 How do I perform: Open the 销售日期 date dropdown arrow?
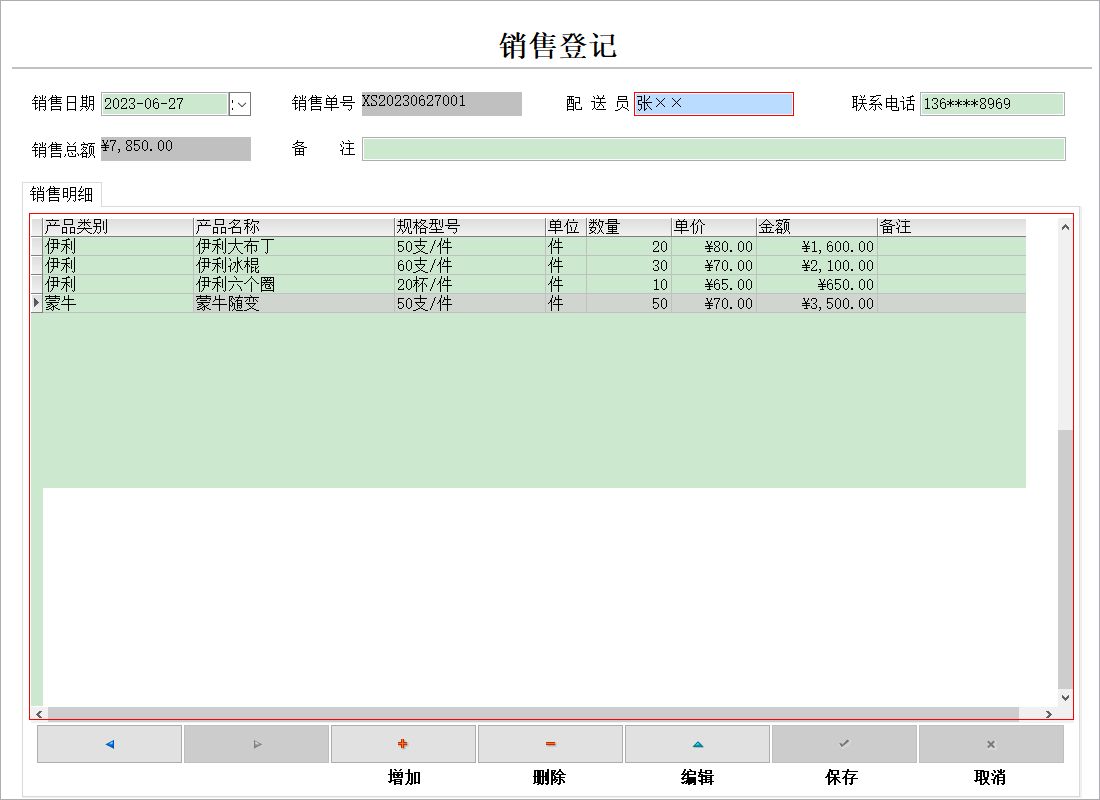[240, 105]
